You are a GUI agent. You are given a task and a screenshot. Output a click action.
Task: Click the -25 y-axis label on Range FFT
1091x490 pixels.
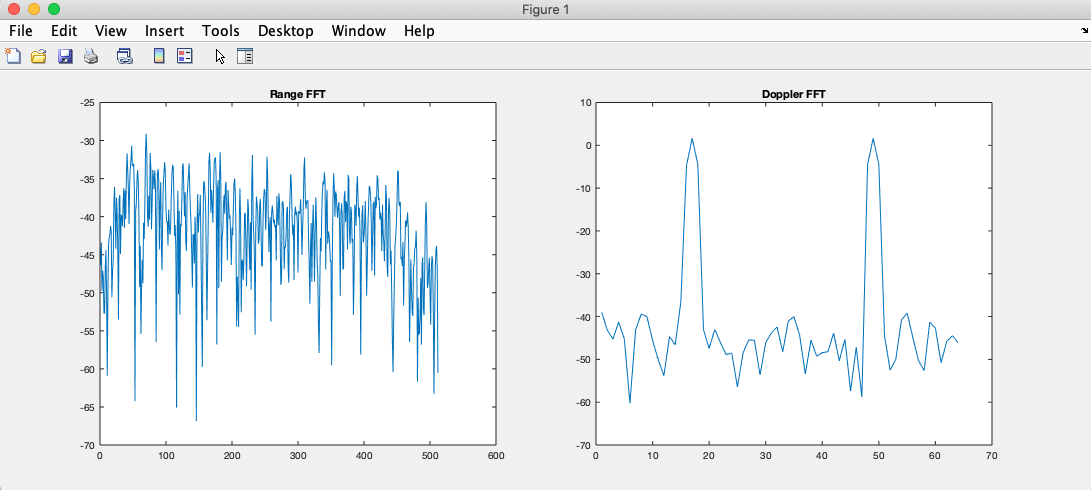(88, 103)
